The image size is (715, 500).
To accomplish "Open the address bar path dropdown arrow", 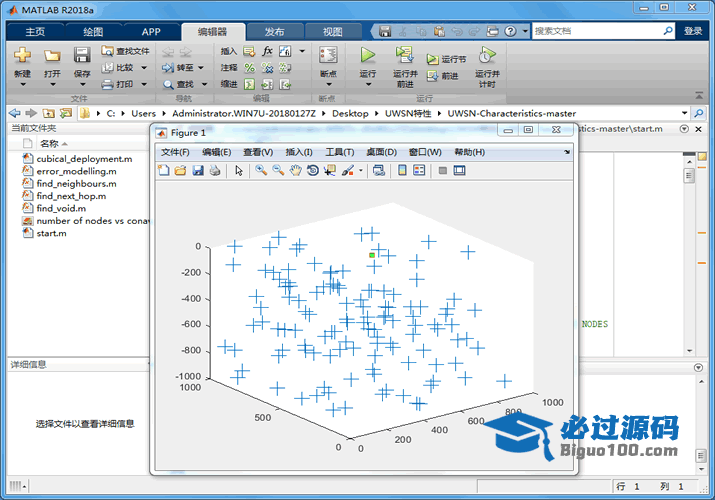I will 684,113.
